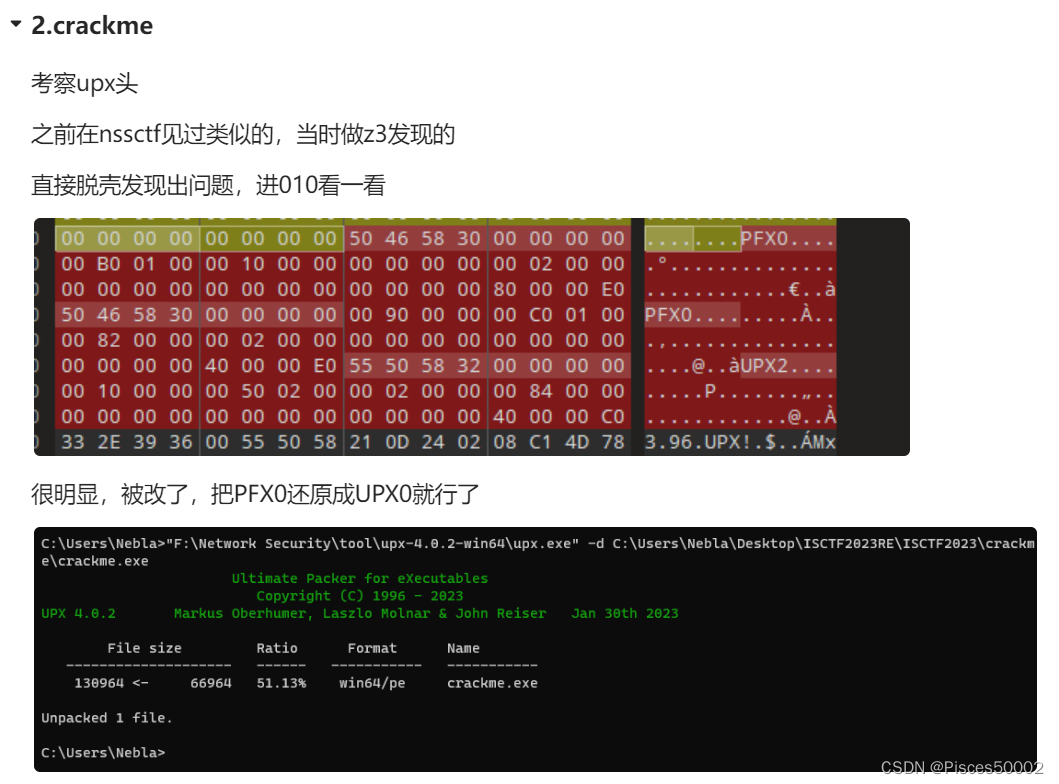Image resolution: width=1059 pixels, height=784 pixels.
Task: Click the hex editor screenshot image
Action: coord(470,335)
